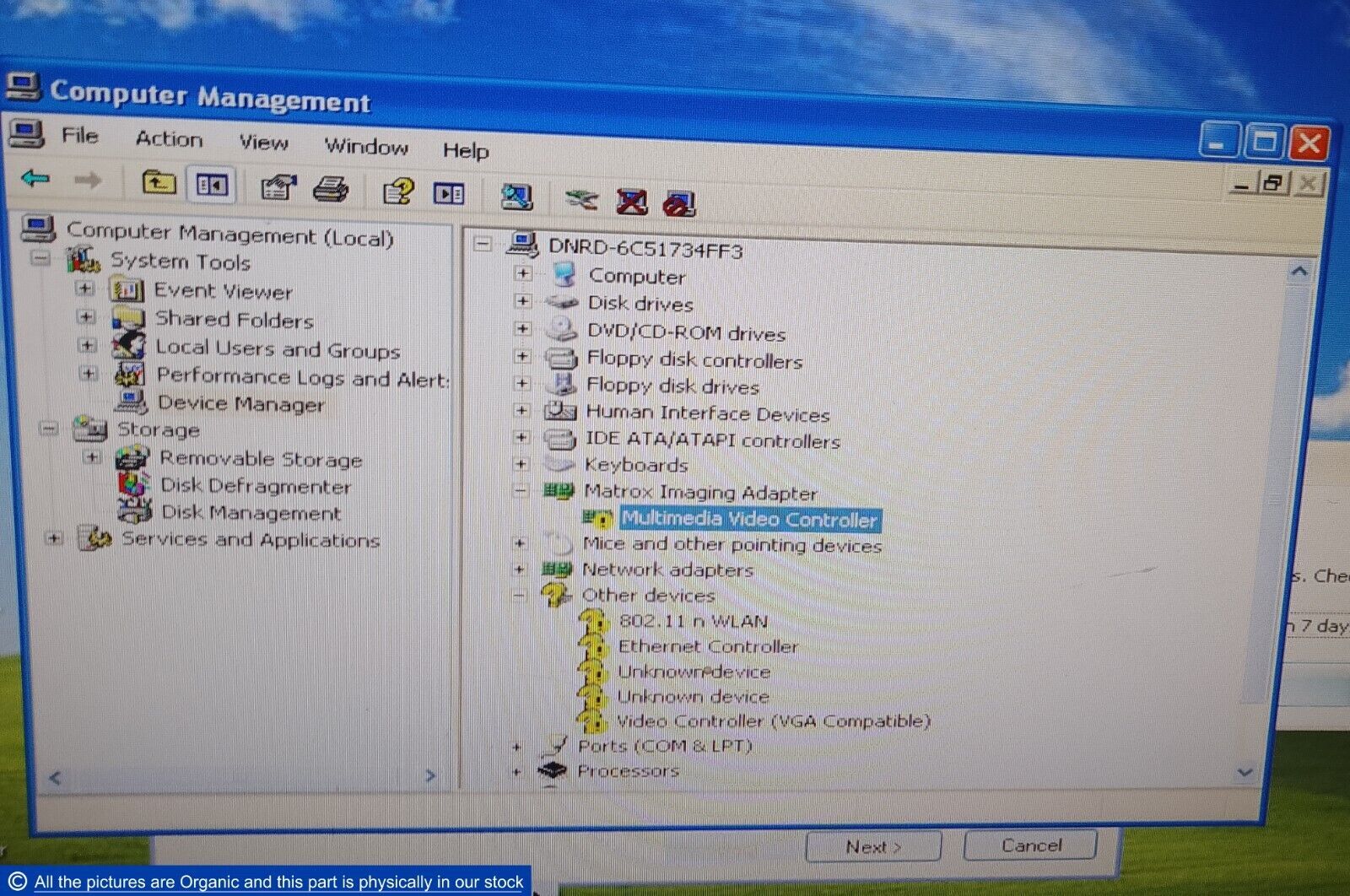Image resolution: width=1350 pixels, height=896 pixels.
Task: Select the Floppy disk controllers category
Action: (694, 360)
